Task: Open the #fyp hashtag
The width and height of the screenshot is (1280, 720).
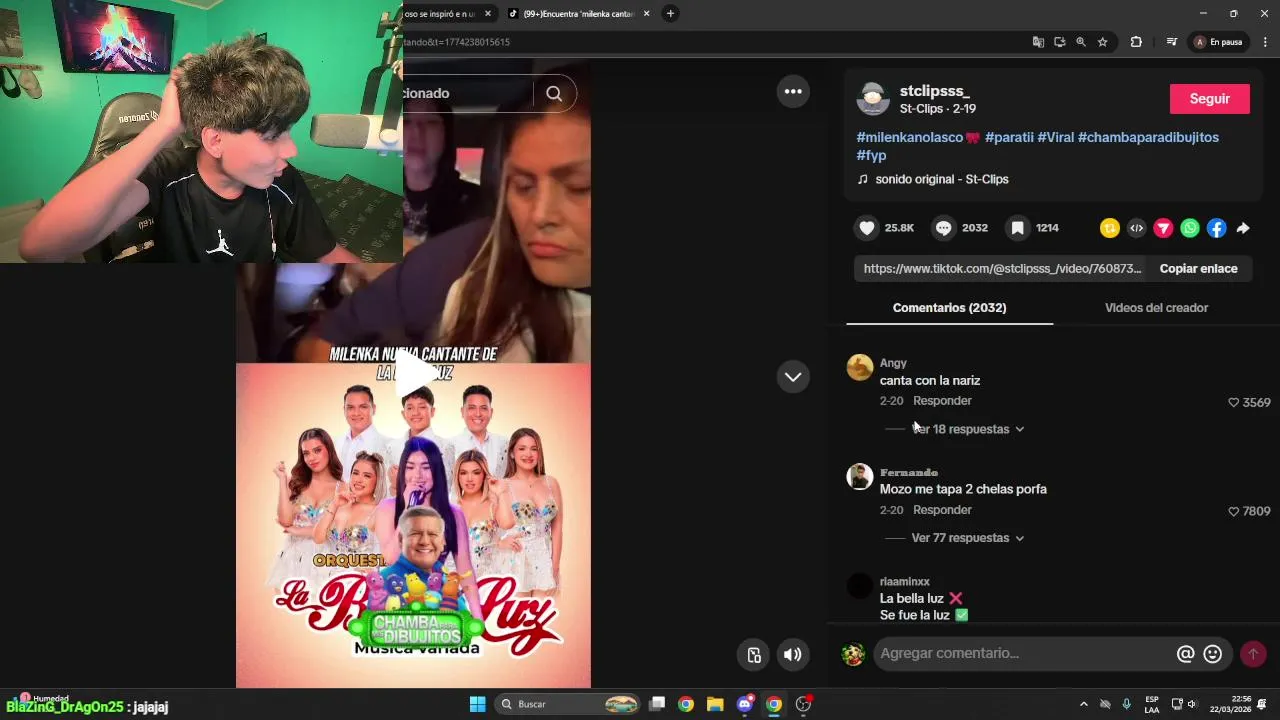Action: (x=872, y=155)
